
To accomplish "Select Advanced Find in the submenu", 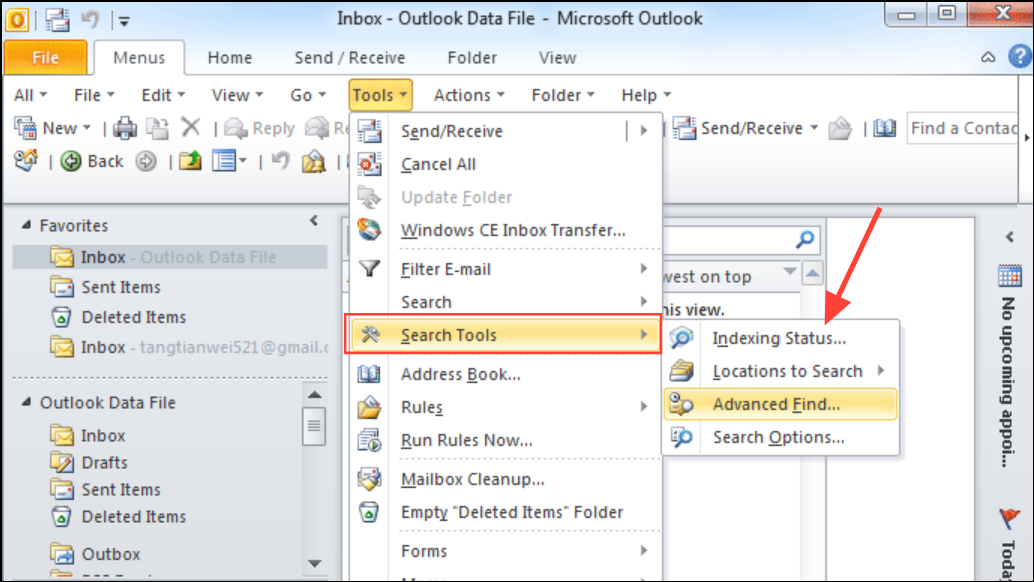I will tap(776, 404).
